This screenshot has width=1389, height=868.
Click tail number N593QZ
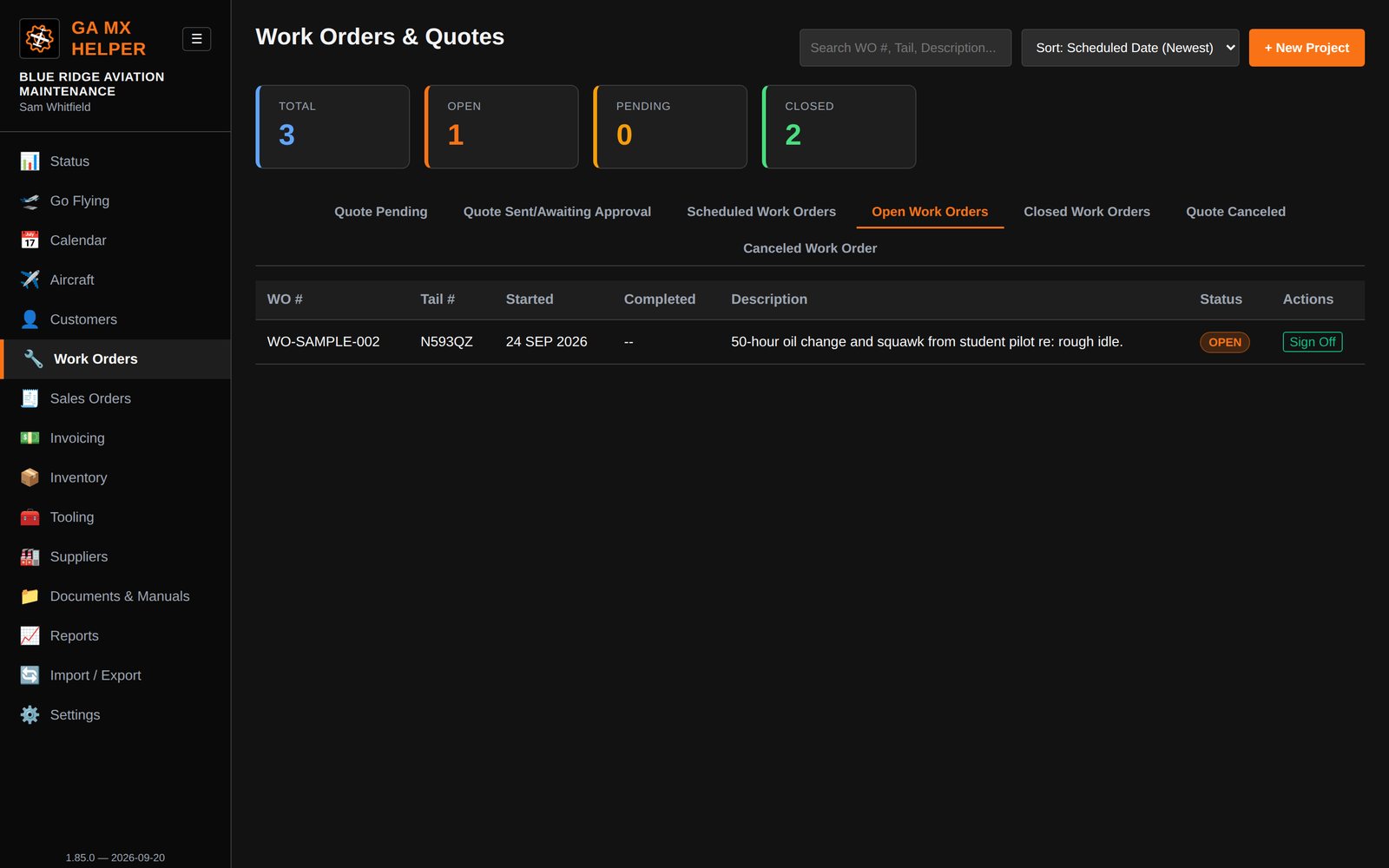pyautogui.click(x=446, y=342)
